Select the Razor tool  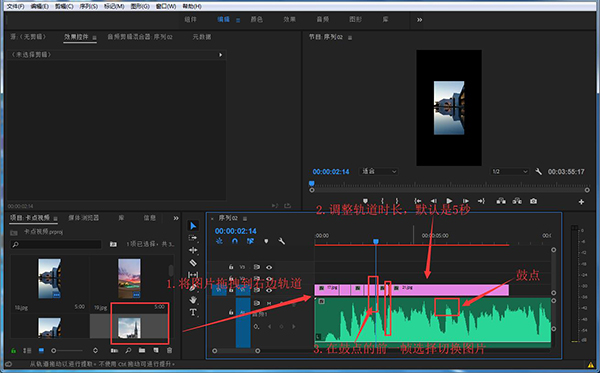coord(193,263)
